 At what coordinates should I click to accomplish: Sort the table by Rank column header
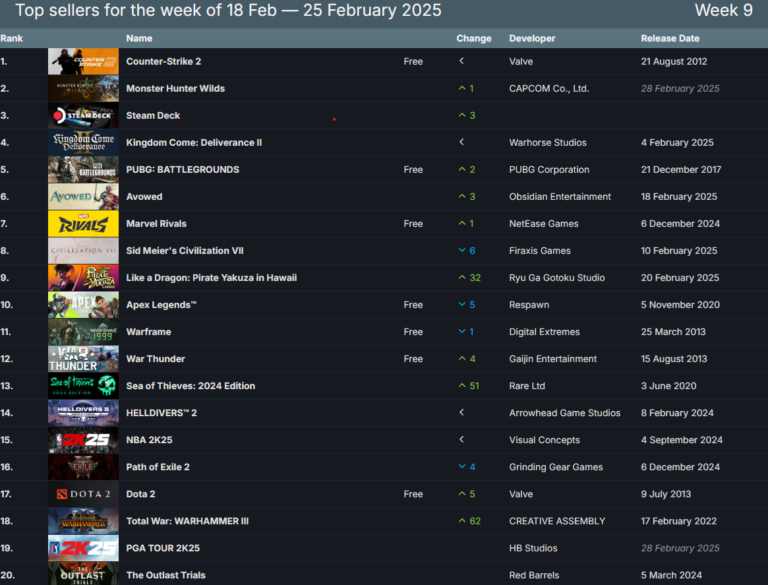(12, 38)
